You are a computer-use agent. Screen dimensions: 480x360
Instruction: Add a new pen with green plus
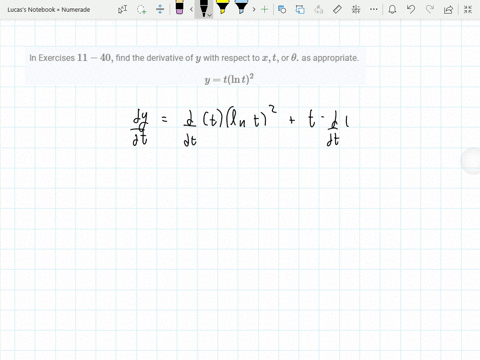265,9
